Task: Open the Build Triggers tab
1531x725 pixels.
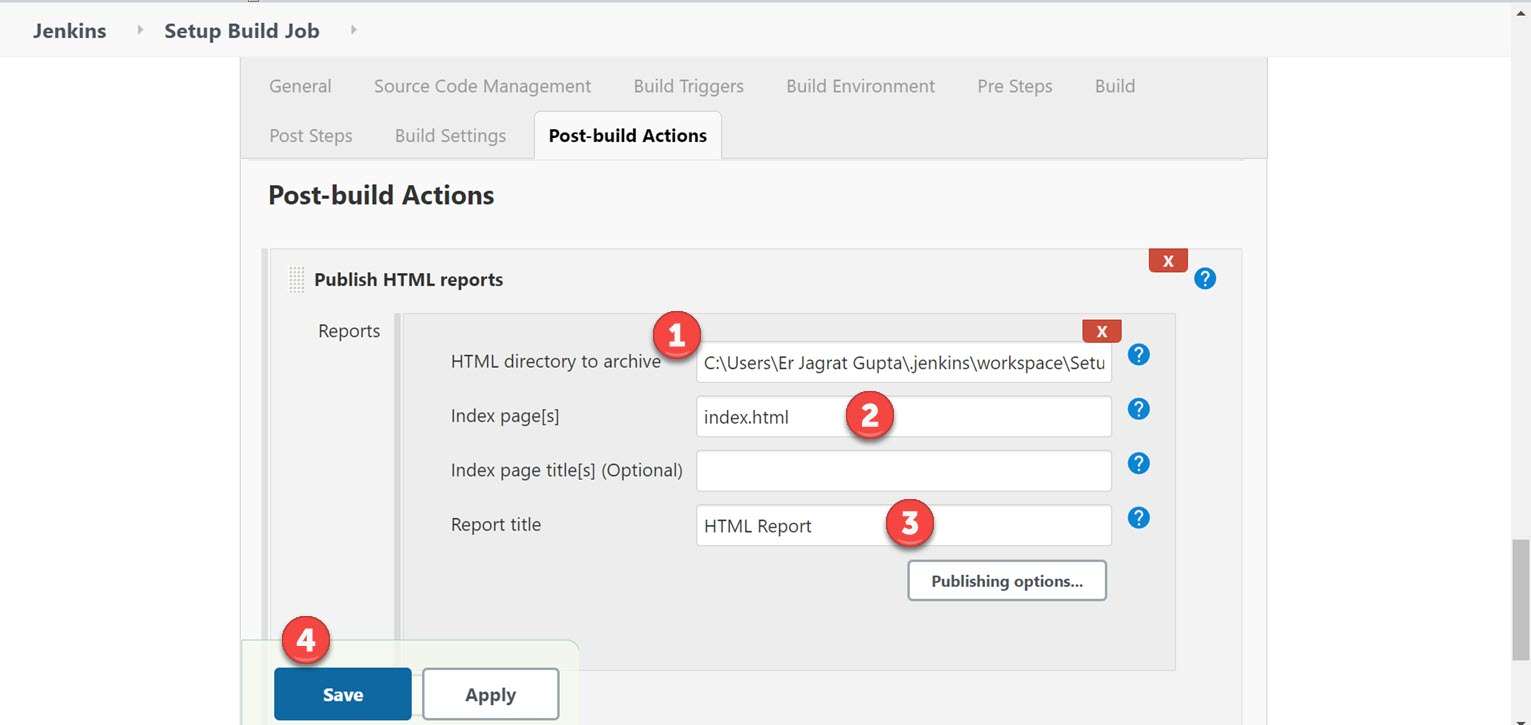Action: click(x=688, y=86)
